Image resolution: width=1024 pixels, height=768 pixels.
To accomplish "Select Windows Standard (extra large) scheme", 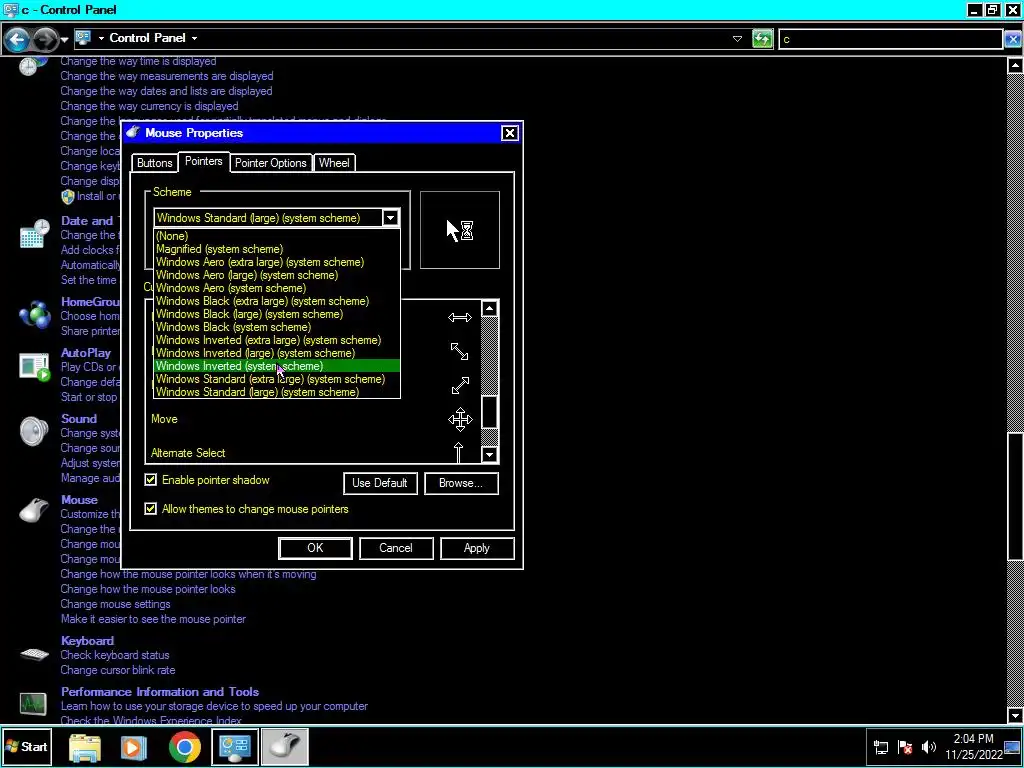I will pyautogui.click(x=277, y=379).
